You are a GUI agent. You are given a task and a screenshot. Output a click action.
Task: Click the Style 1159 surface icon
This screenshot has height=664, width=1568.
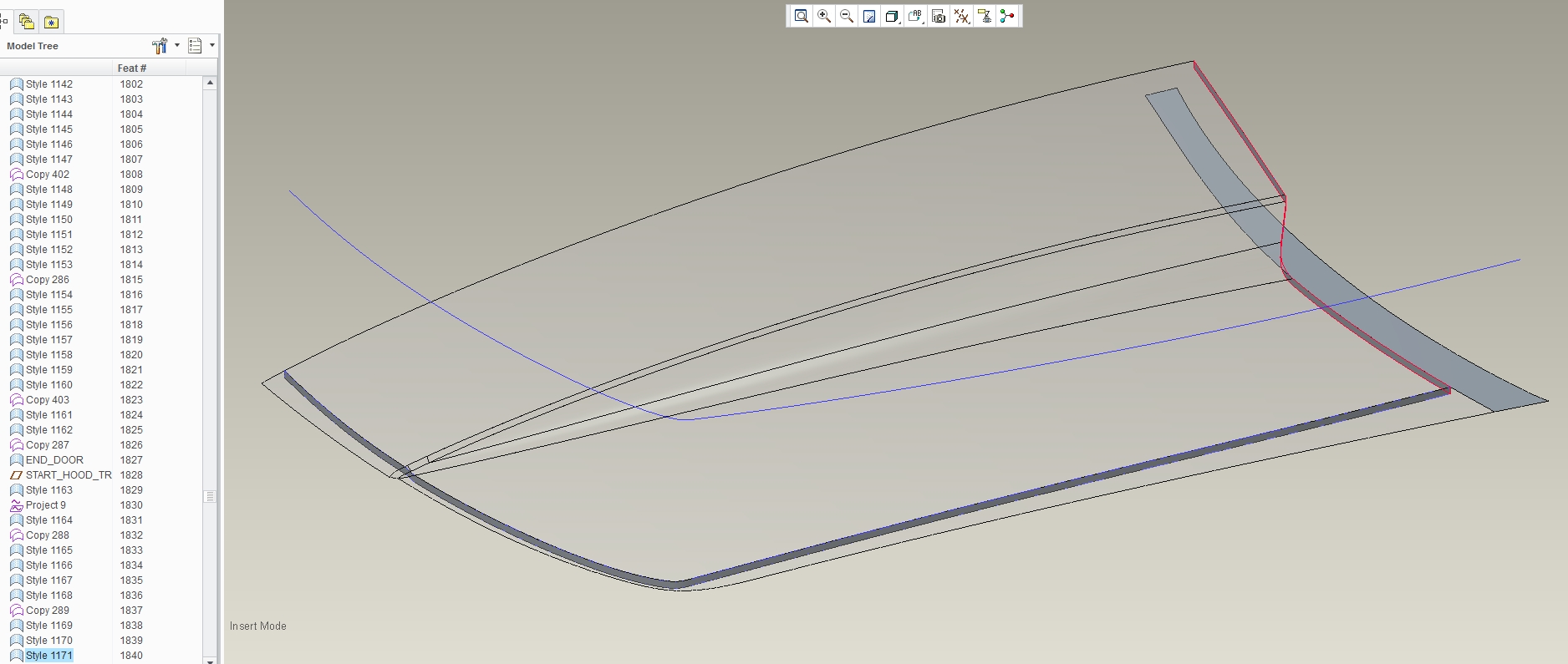pos(17,370)
